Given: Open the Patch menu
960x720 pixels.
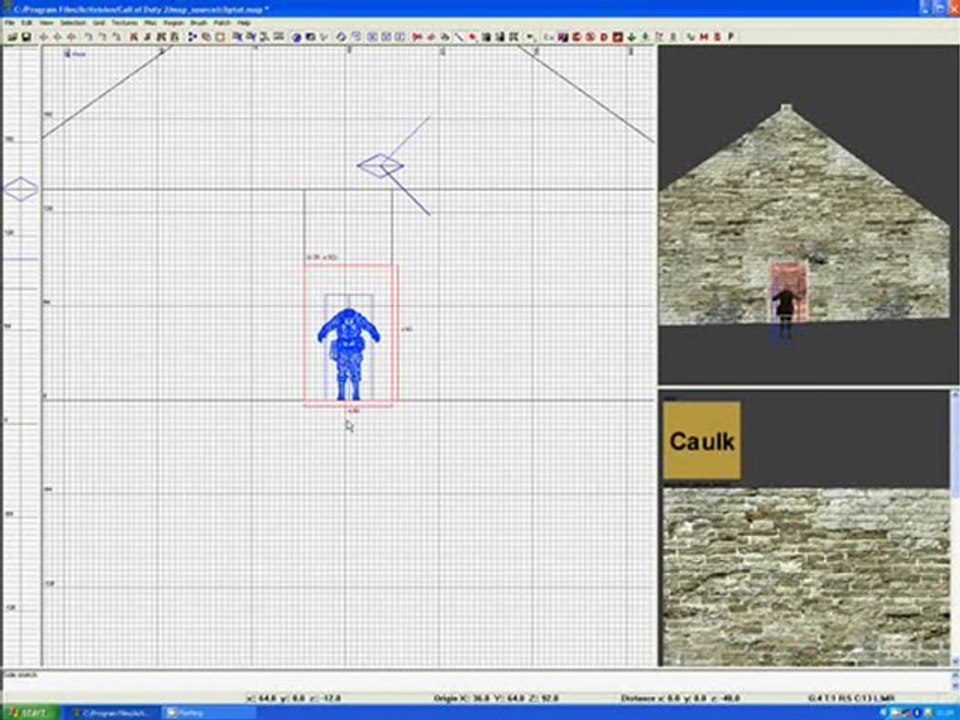Looking at the screenshot, I should pyautogui.click(x=222, y=23).
